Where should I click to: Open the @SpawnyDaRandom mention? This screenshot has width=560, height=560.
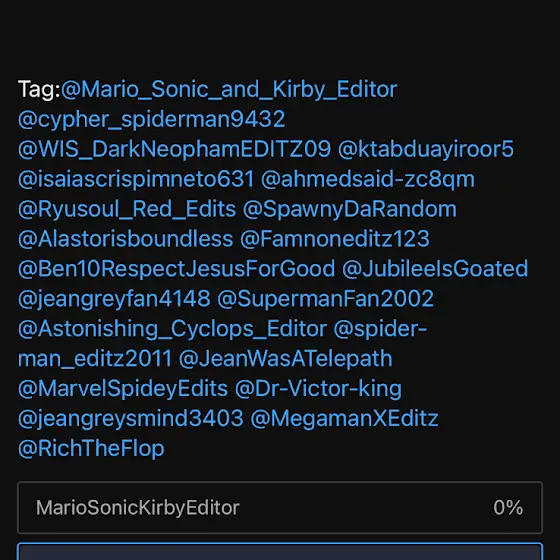[x=350, y=209]
